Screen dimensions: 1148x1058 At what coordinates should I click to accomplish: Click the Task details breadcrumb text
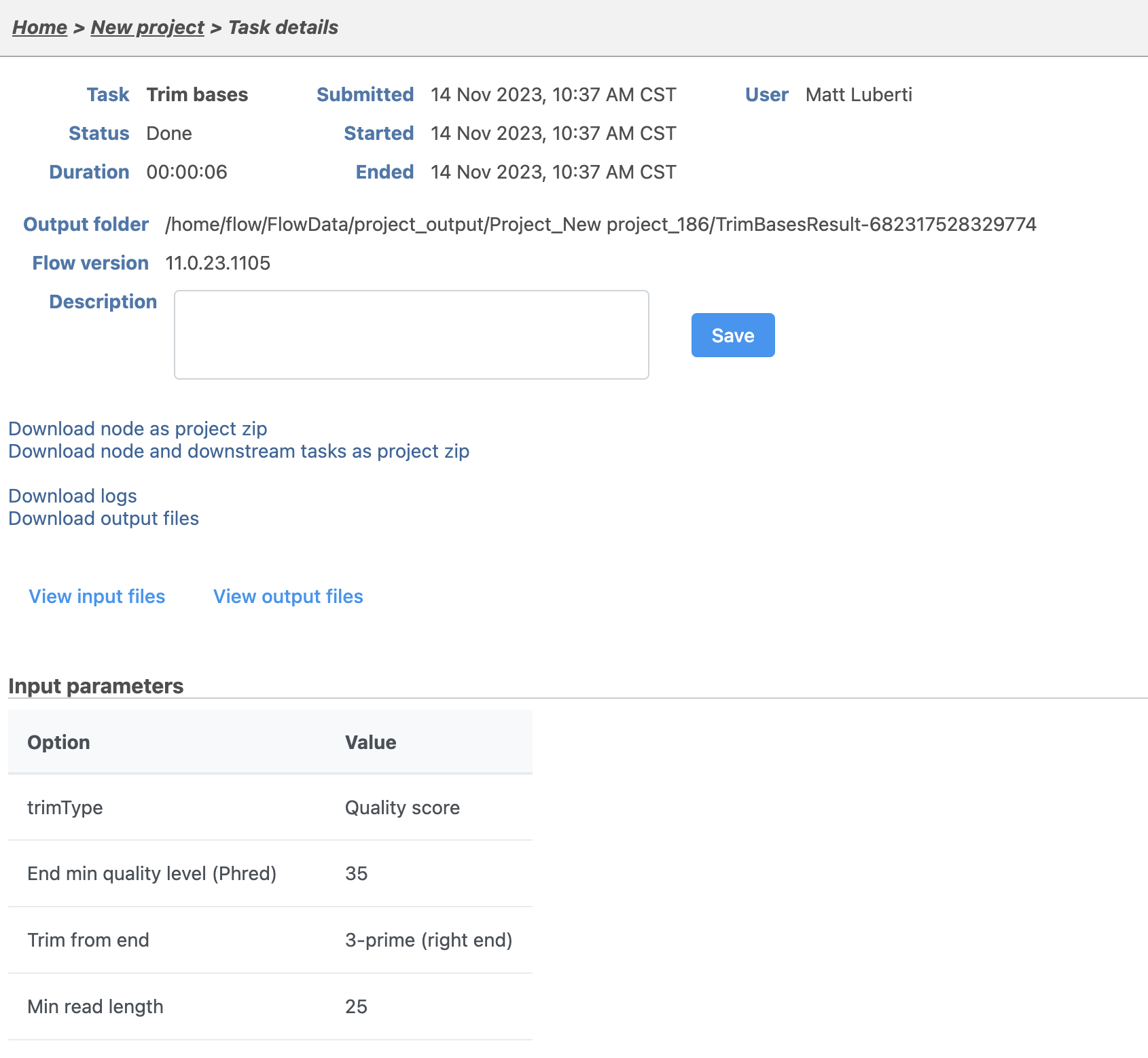[x=283, y=28]
